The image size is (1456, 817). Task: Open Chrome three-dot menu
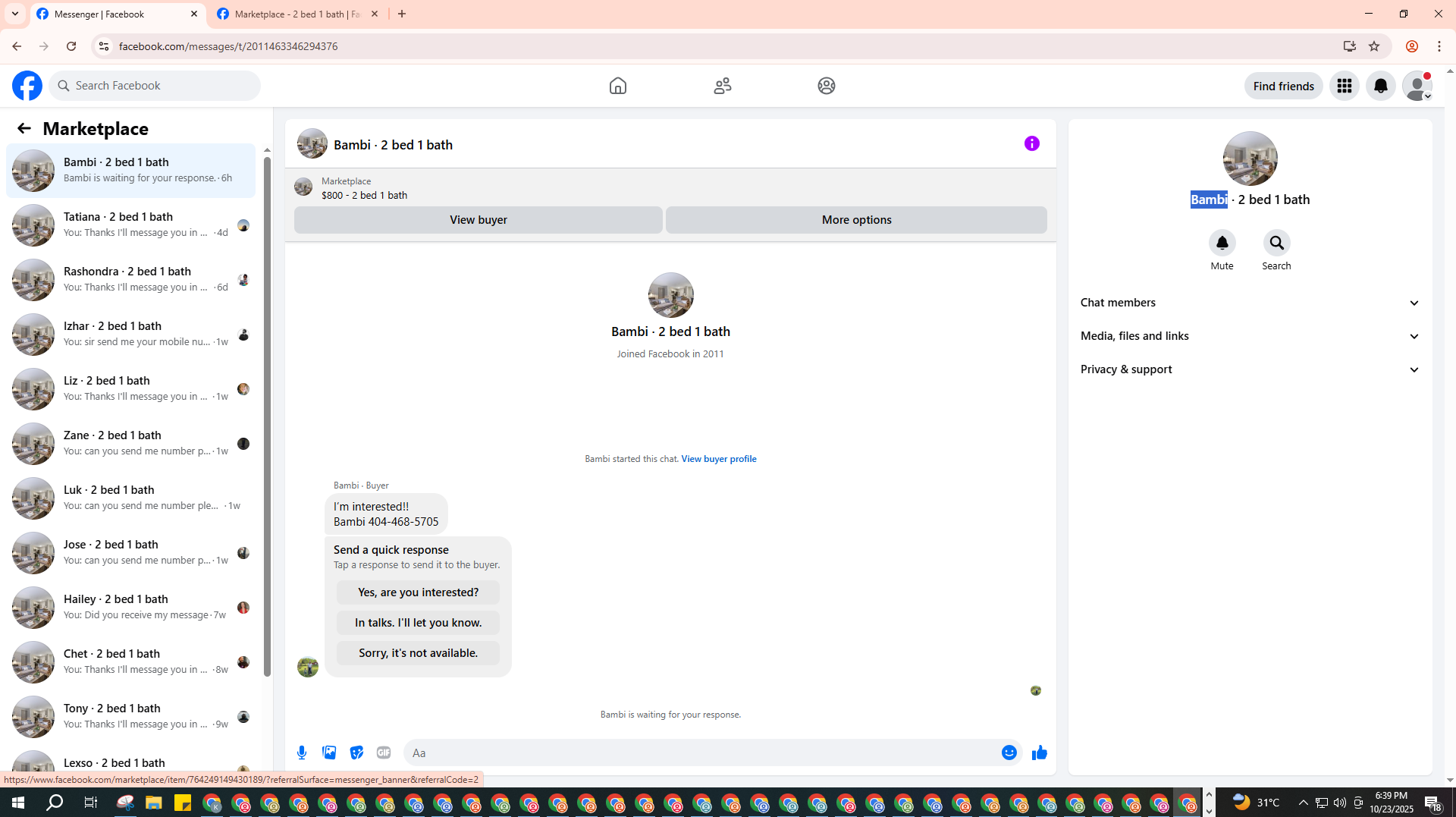(1439, 46)
